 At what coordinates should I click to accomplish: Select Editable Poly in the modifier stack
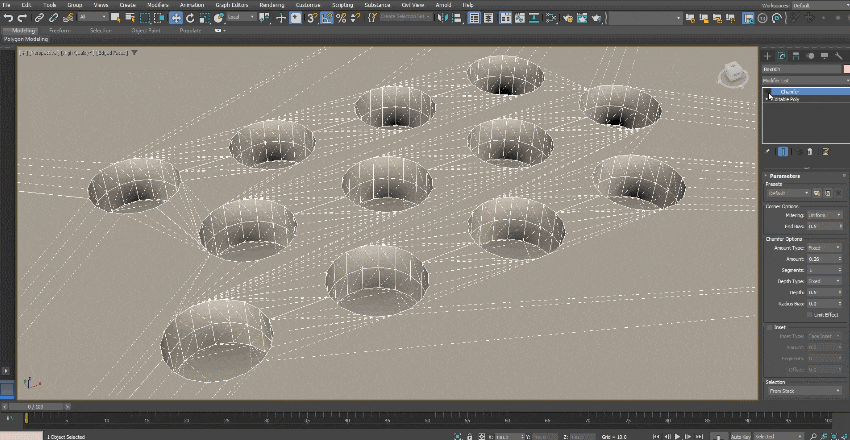click(x=786, y=99)
